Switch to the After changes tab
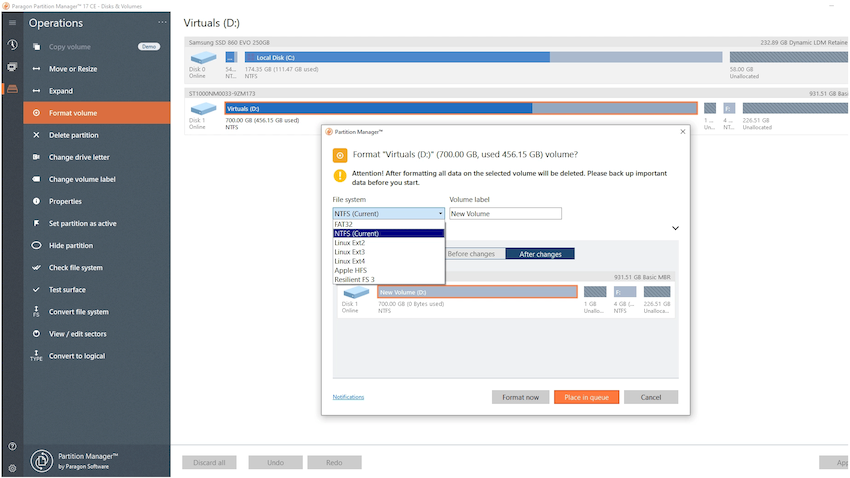This screenshot has width=850, height=478. coord(540,254)
